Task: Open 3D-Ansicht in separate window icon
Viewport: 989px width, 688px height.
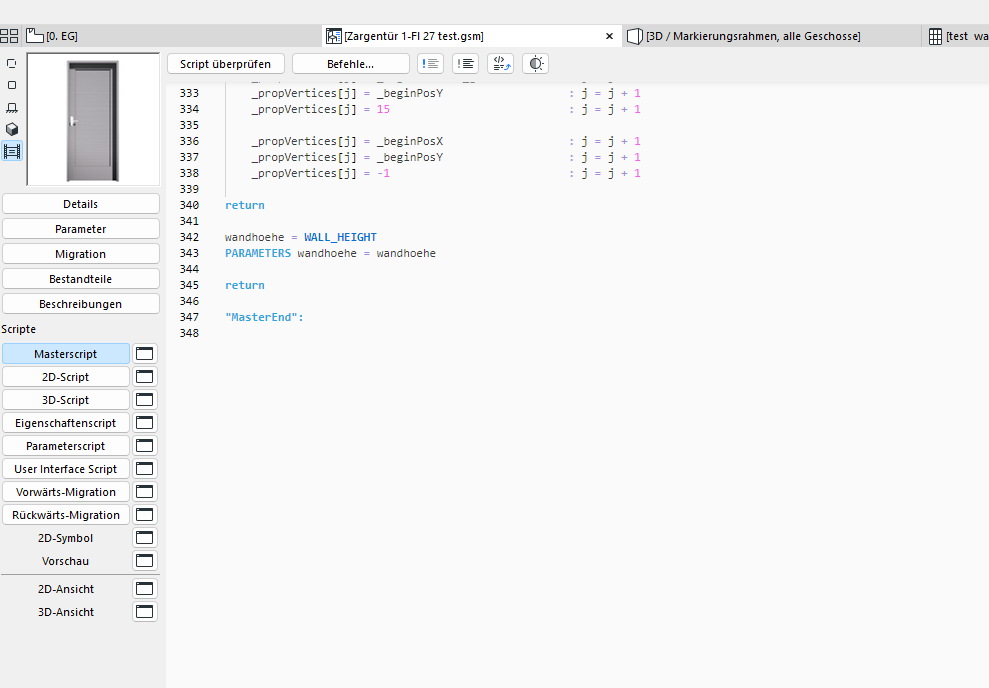Action: point(144,612)
